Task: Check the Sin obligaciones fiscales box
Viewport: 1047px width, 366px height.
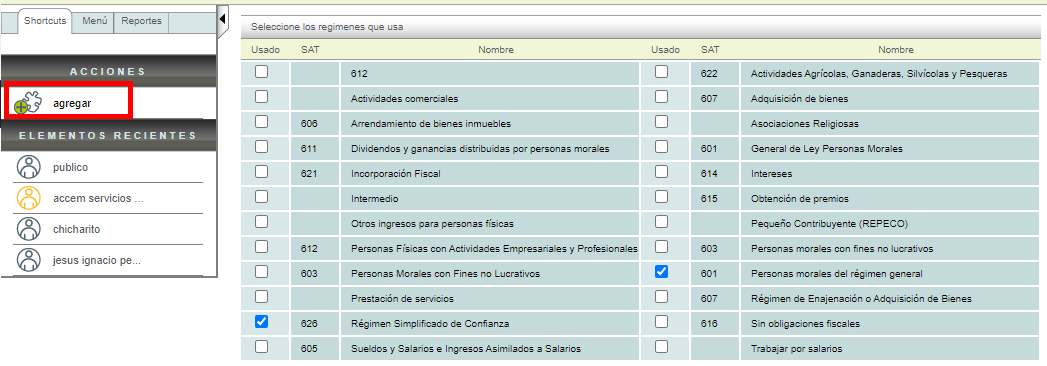Action: pos(661,321)
